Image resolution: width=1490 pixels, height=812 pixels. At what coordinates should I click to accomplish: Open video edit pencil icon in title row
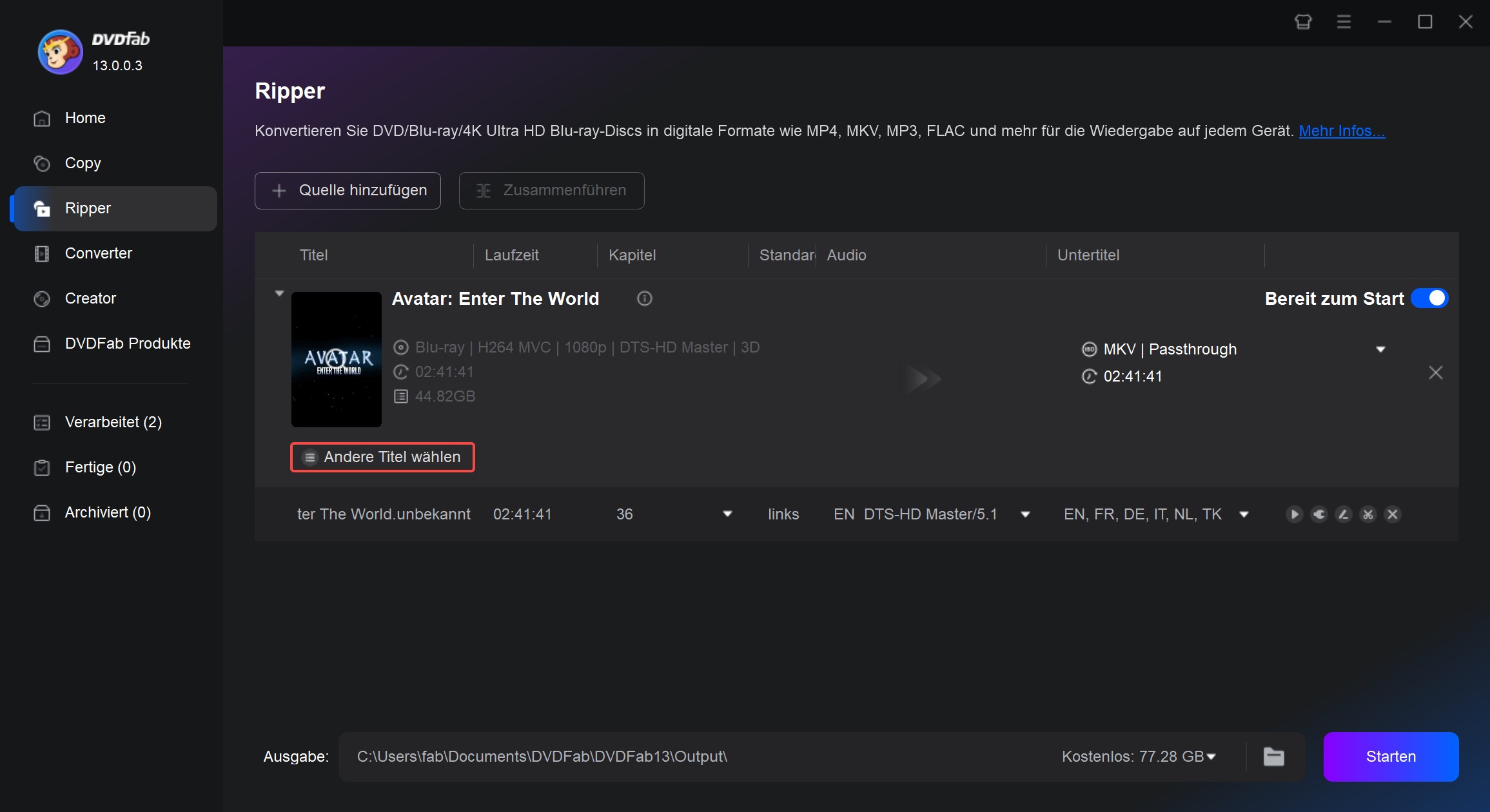(1344, 514)
